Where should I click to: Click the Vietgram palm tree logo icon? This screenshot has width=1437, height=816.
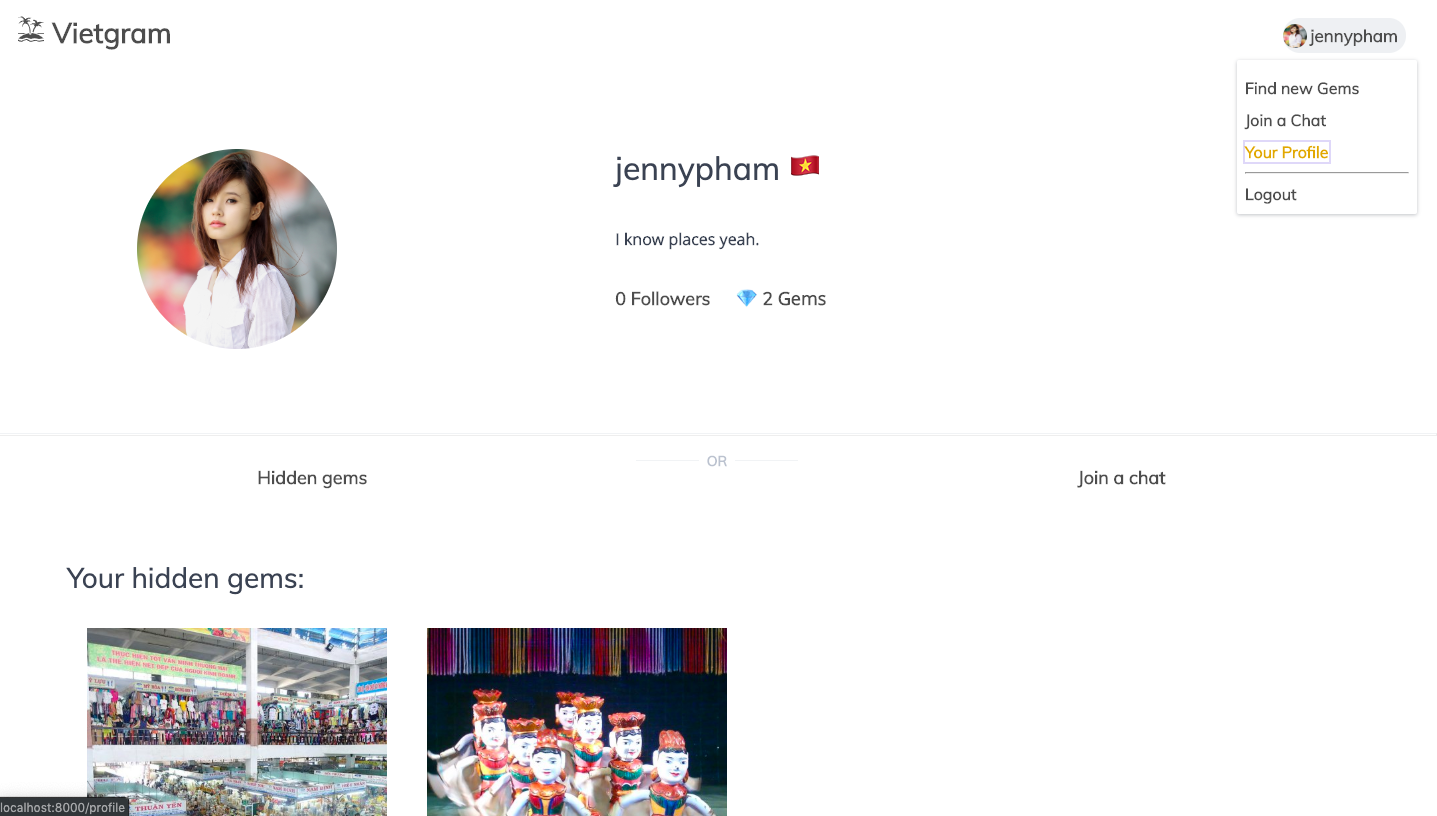(x=31, y=31)
